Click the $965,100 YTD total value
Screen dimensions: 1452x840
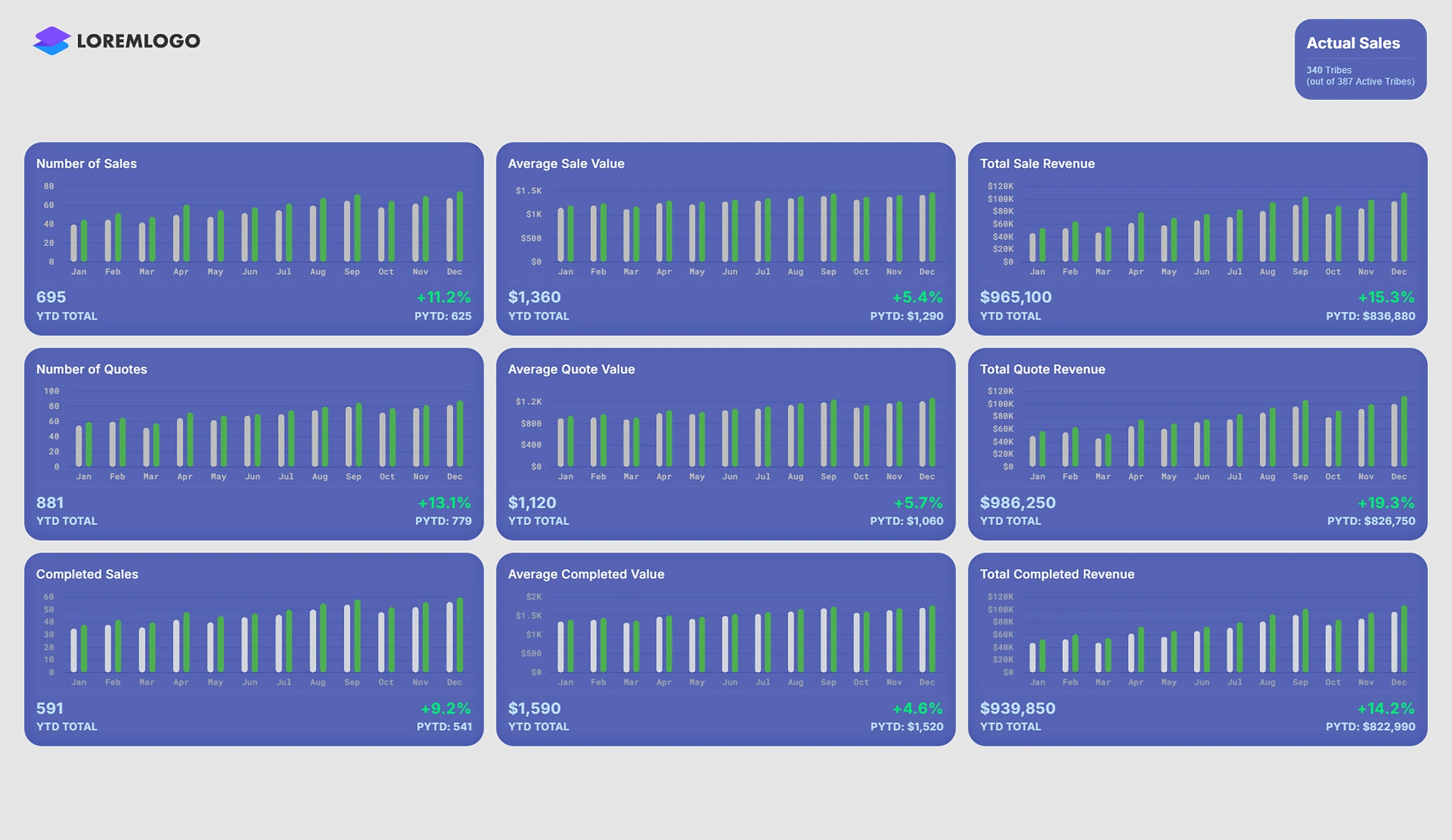pyautogui.click(x=1015, y=297)
